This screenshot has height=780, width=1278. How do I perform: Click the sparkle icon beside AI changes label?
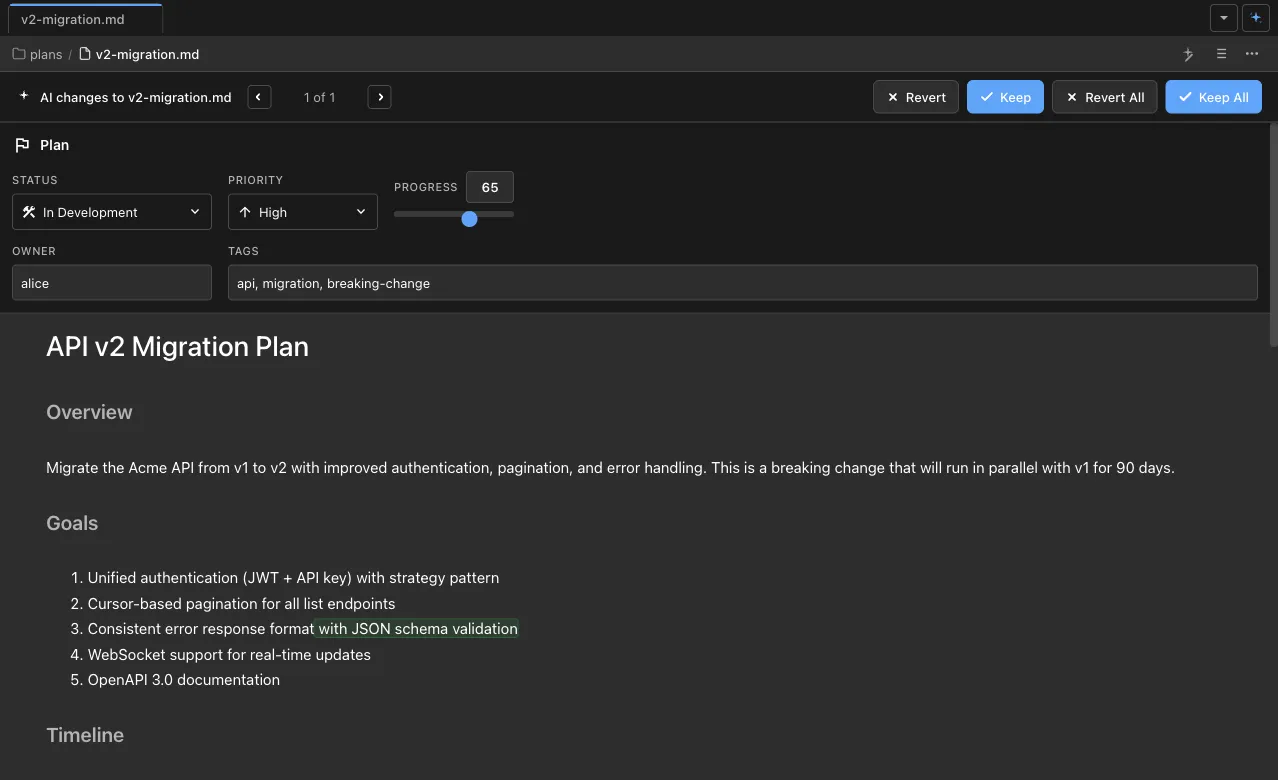tap(23, 97)
